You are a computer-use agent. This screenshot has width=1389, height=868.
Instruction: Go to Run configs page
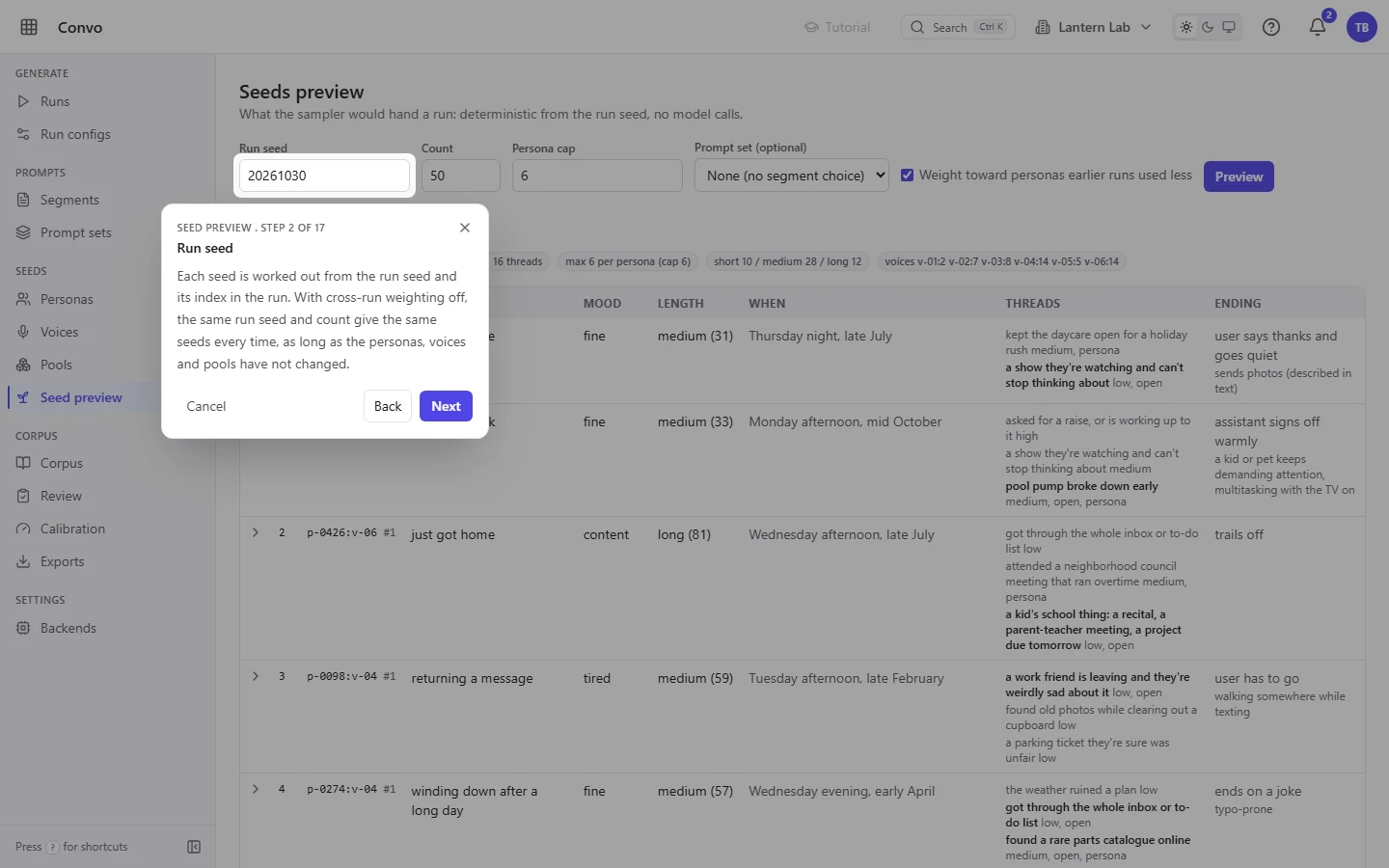coord(107,134)
